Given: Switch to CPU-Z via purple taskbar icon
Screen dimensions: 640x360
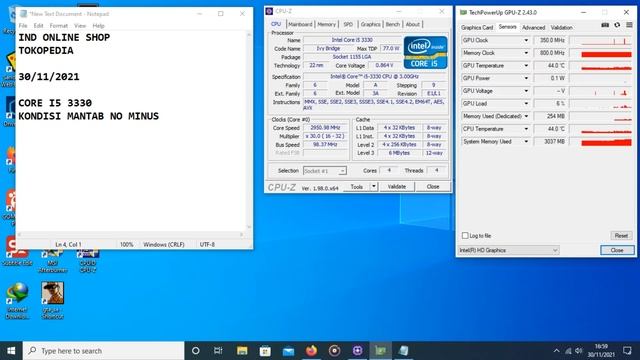Looking at the screenshot, I should [x=358, y=351].
